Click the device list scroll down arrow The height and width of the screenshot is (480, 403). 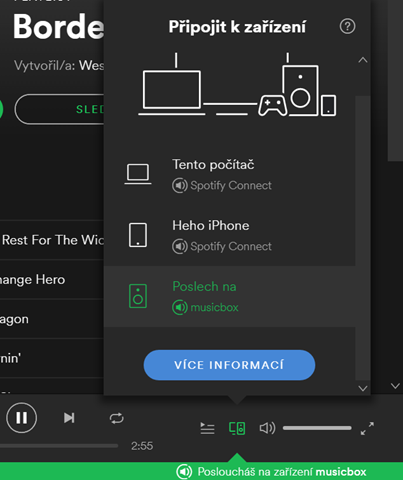click(x=363, y=388)
